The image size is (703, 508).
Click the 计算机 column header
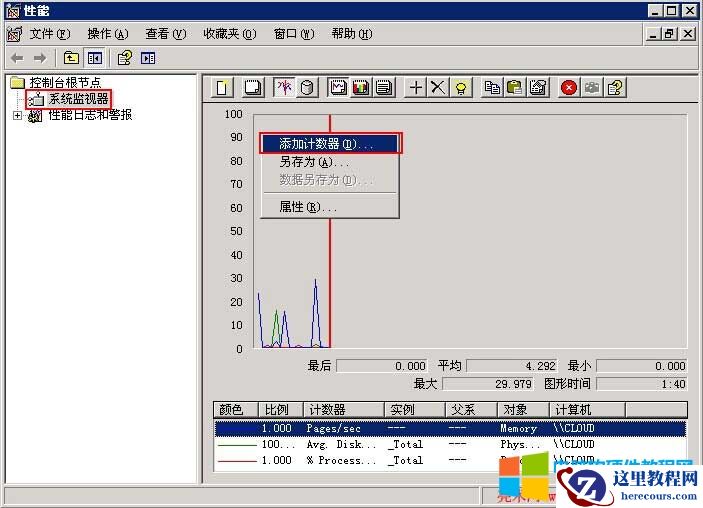tap(587, 409)
